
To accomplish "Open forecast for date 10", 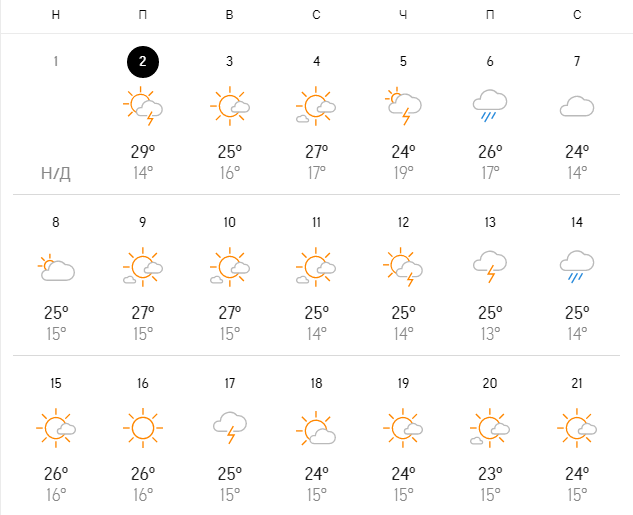I will tap(230, 222).
